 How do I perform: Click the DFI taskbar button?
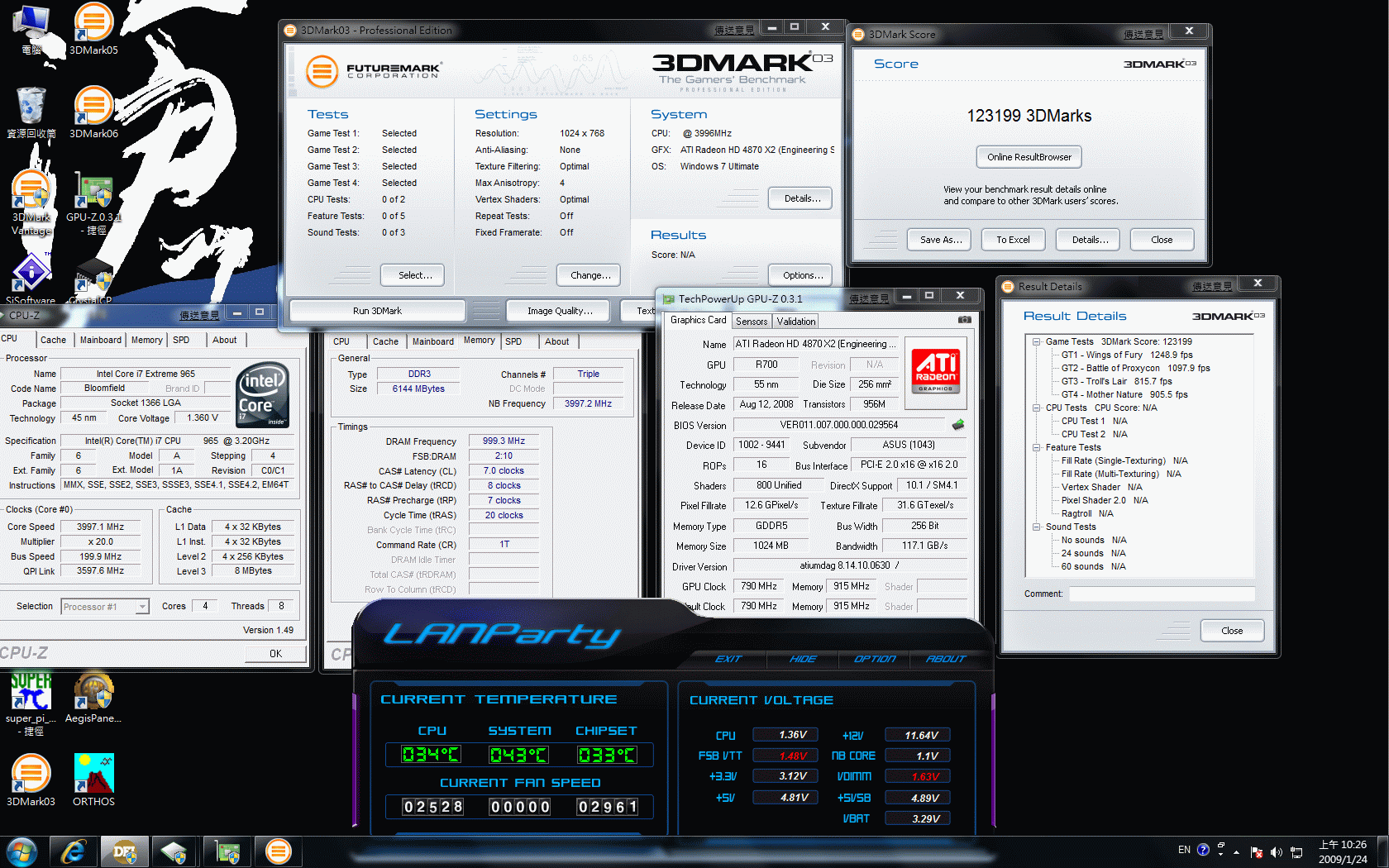(125, 851)
